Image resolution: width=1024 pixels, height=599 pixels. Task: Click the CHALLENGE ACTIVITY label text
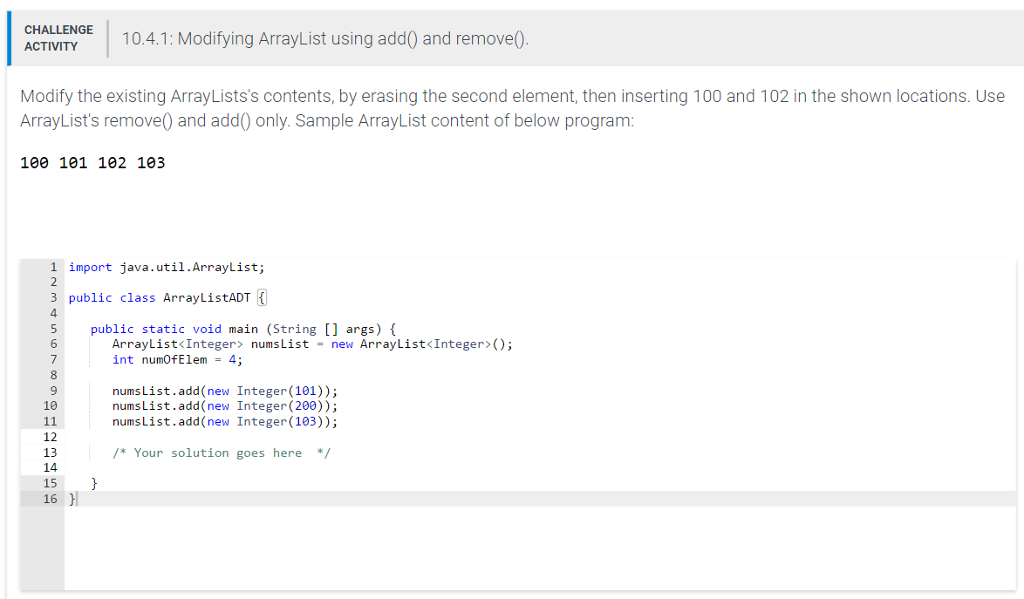[x=58, y=36]
